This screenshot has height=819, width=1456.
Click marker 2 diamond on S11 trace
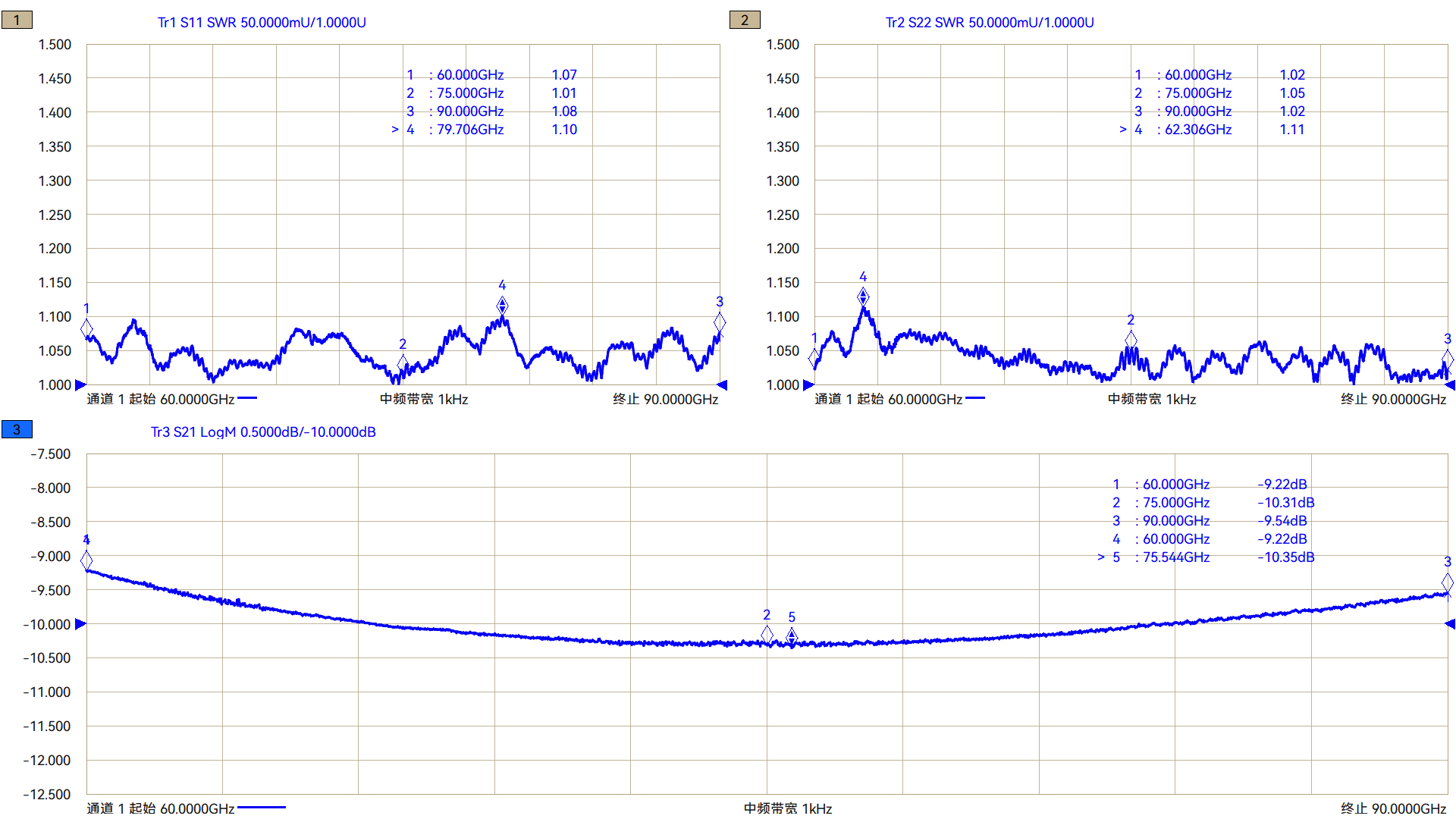tap(403, 364)
